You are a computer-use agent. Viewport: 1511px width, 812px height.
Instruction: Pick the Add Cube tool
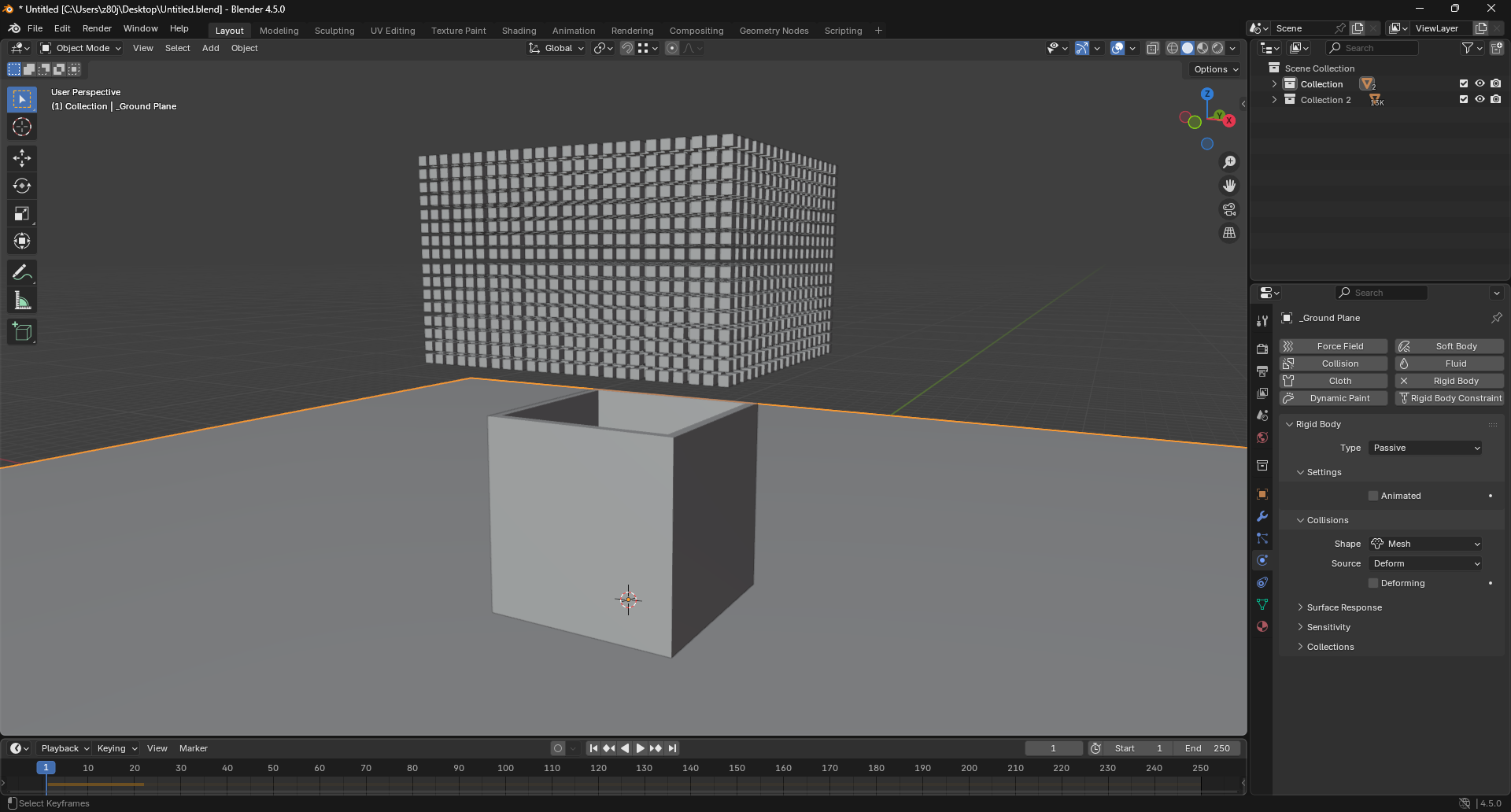[22, 331]
